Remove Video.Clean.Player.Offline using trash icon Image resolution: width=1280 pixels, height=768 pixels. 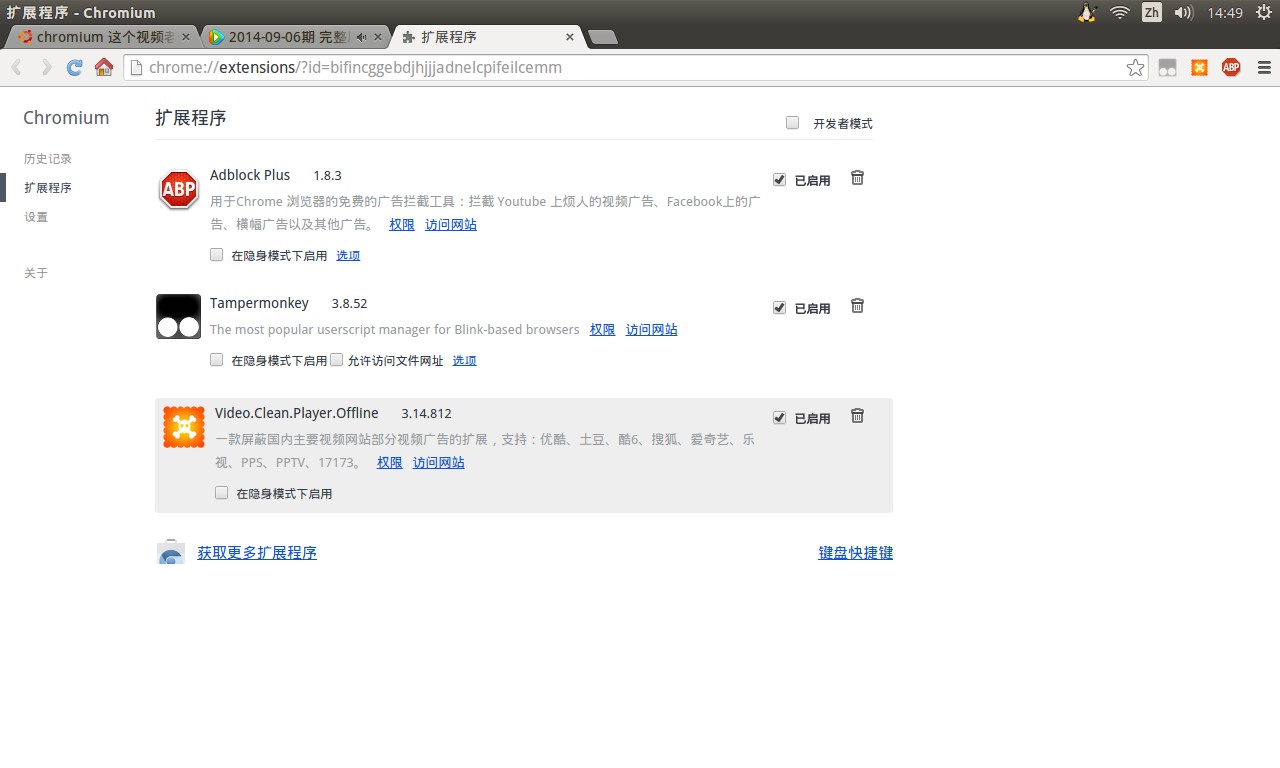(x=857, y=416)
